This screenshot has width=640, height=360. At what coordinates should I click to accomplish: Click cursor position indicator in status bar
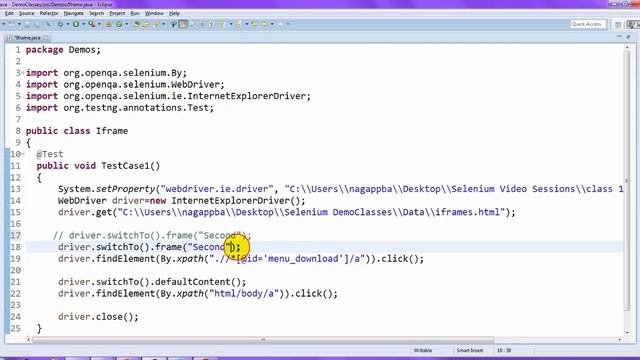504,351
